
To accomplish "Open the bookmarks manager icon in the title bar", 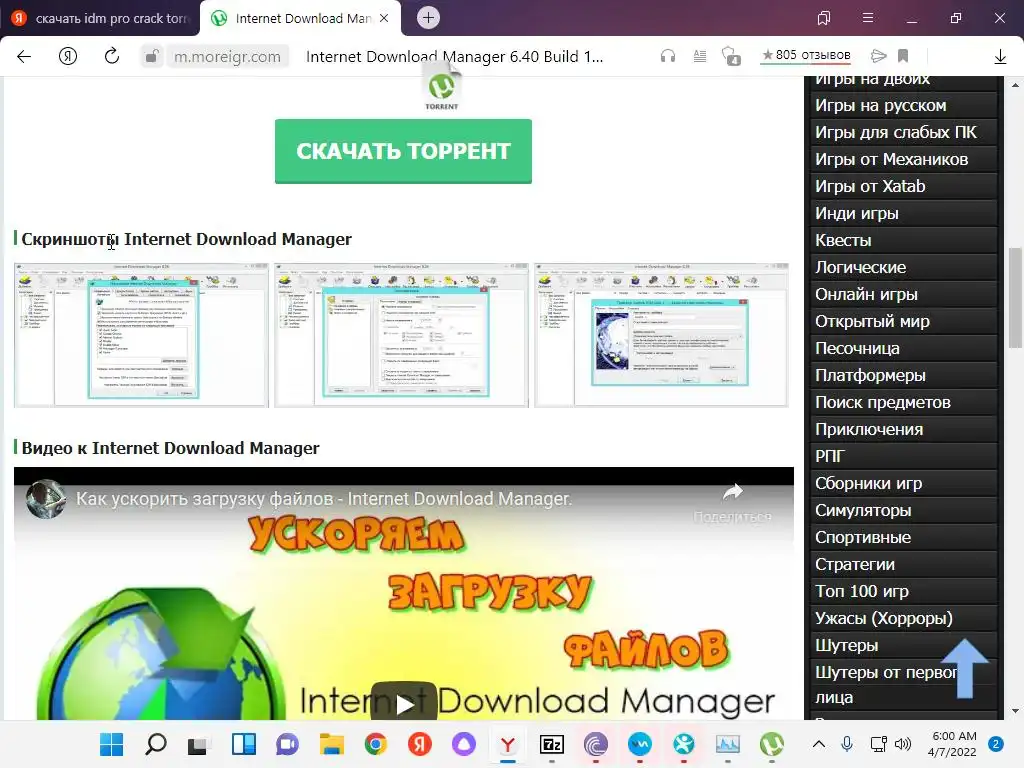I will pyautogui.click(x=824, y=18).
